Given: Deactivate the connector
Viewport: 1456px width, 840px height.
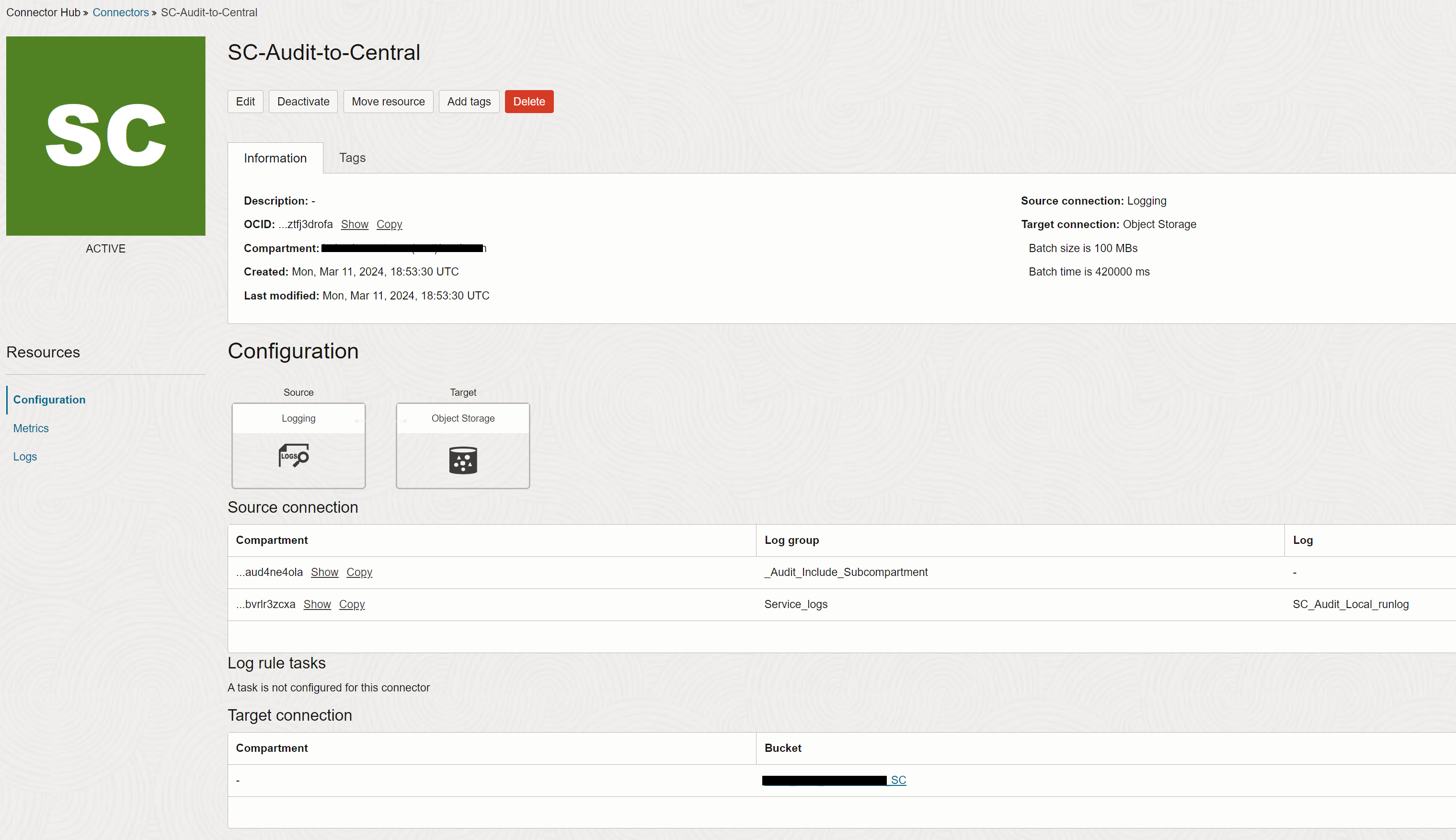Looking at the screenshot, I should (x=303, y=102).
